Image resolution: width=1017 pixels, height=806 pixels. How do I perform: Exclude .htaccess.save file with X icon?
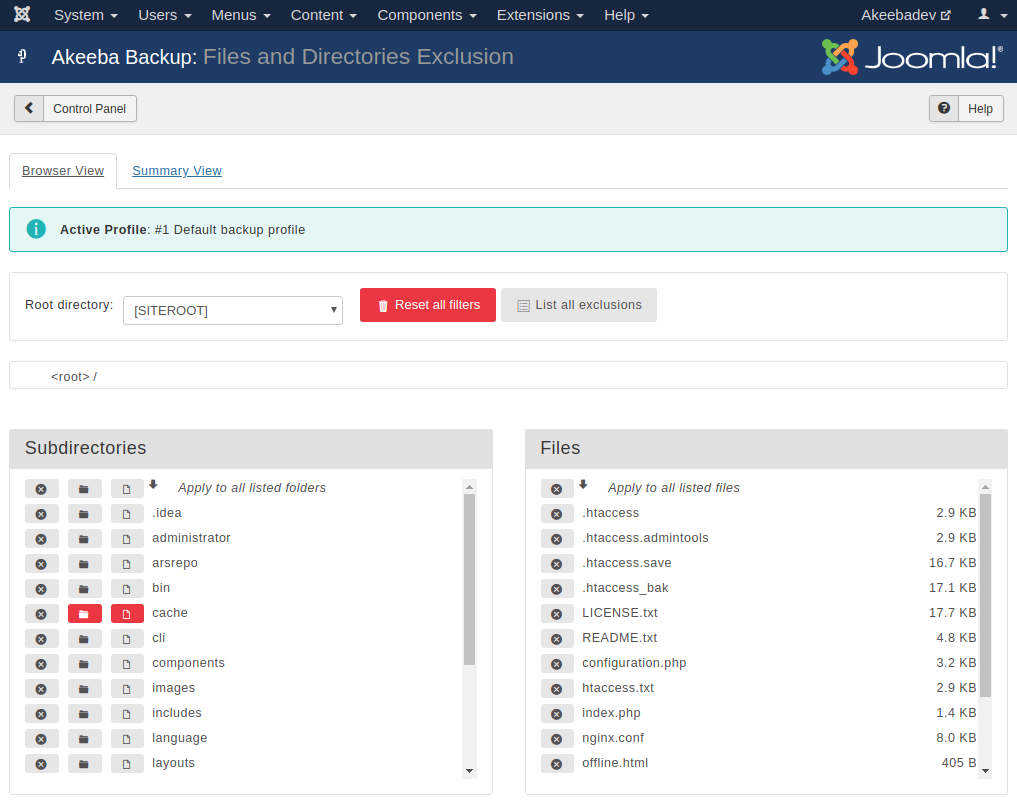(x=557, y=563)
